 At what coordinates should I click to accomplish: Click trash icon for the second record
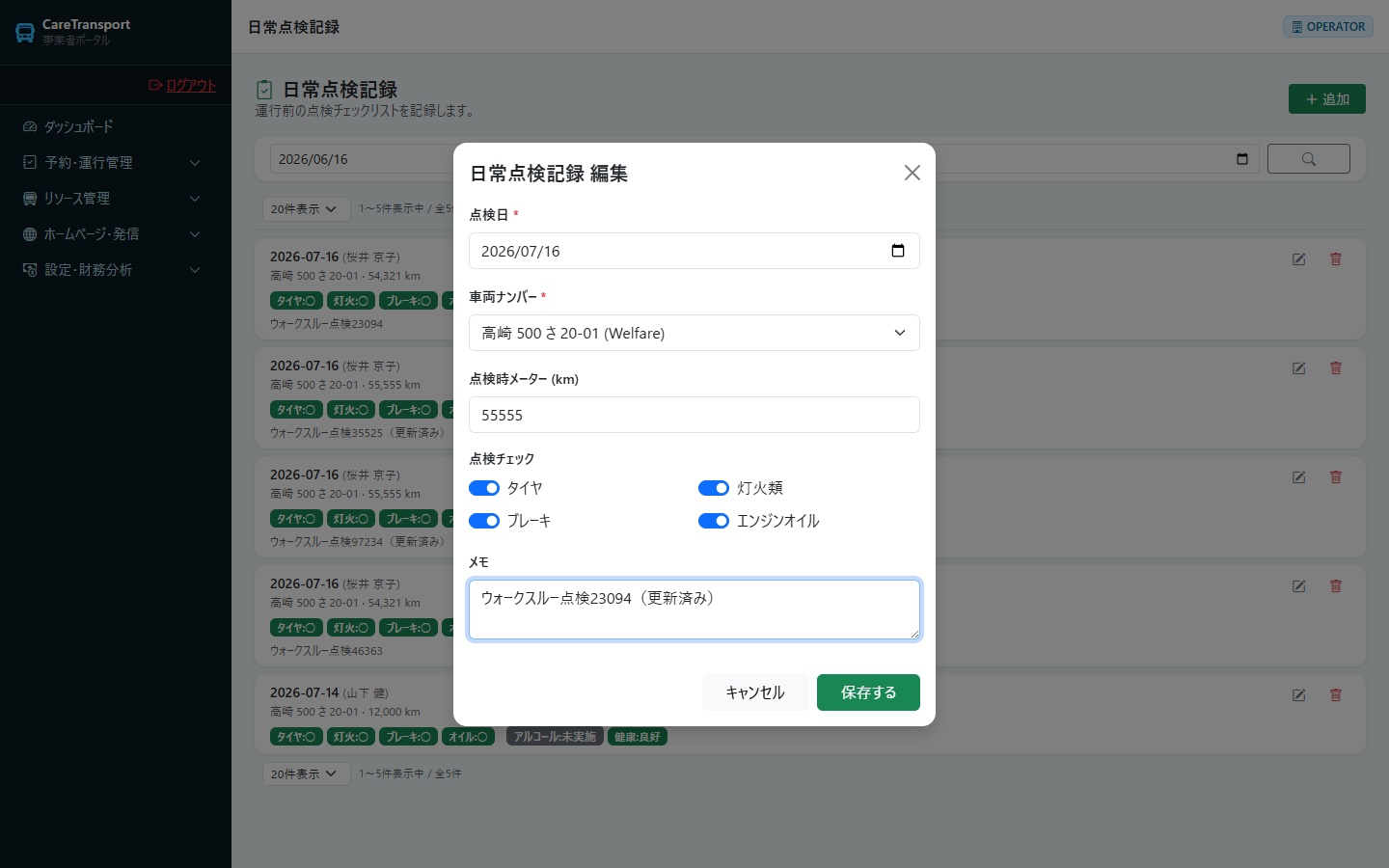1336,368
